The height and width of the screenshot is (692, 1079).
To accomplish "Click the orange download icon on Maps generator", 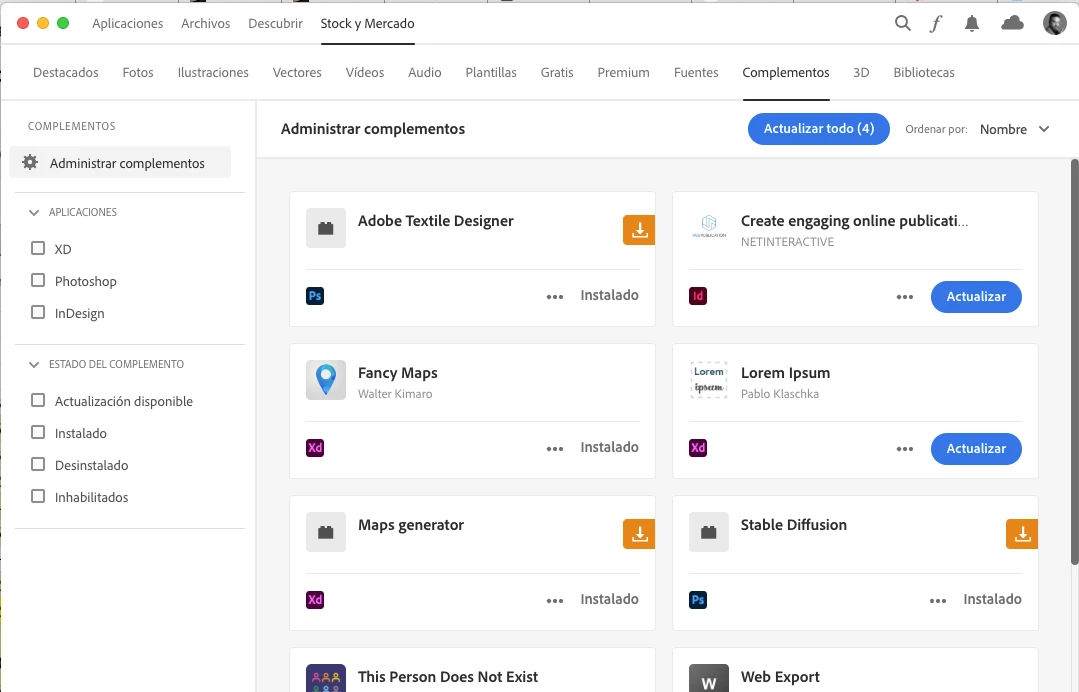I will (x=639, y=534).
